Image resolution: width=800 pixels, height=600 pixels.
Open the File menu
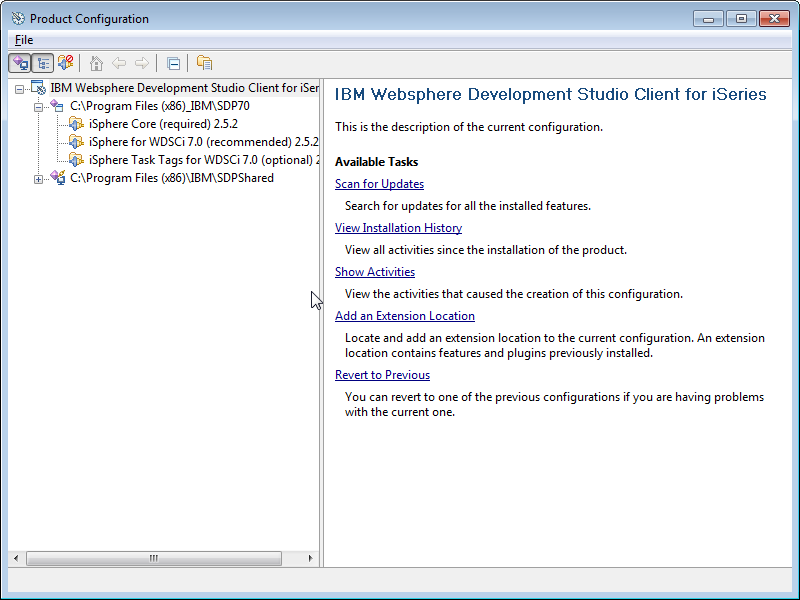point(24,40)
